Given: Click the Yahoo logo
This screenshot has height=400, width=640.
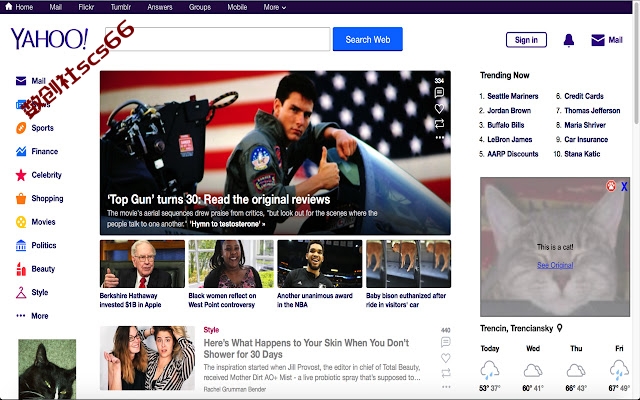Looking at the screenshot, I should (x=49, y=39).
